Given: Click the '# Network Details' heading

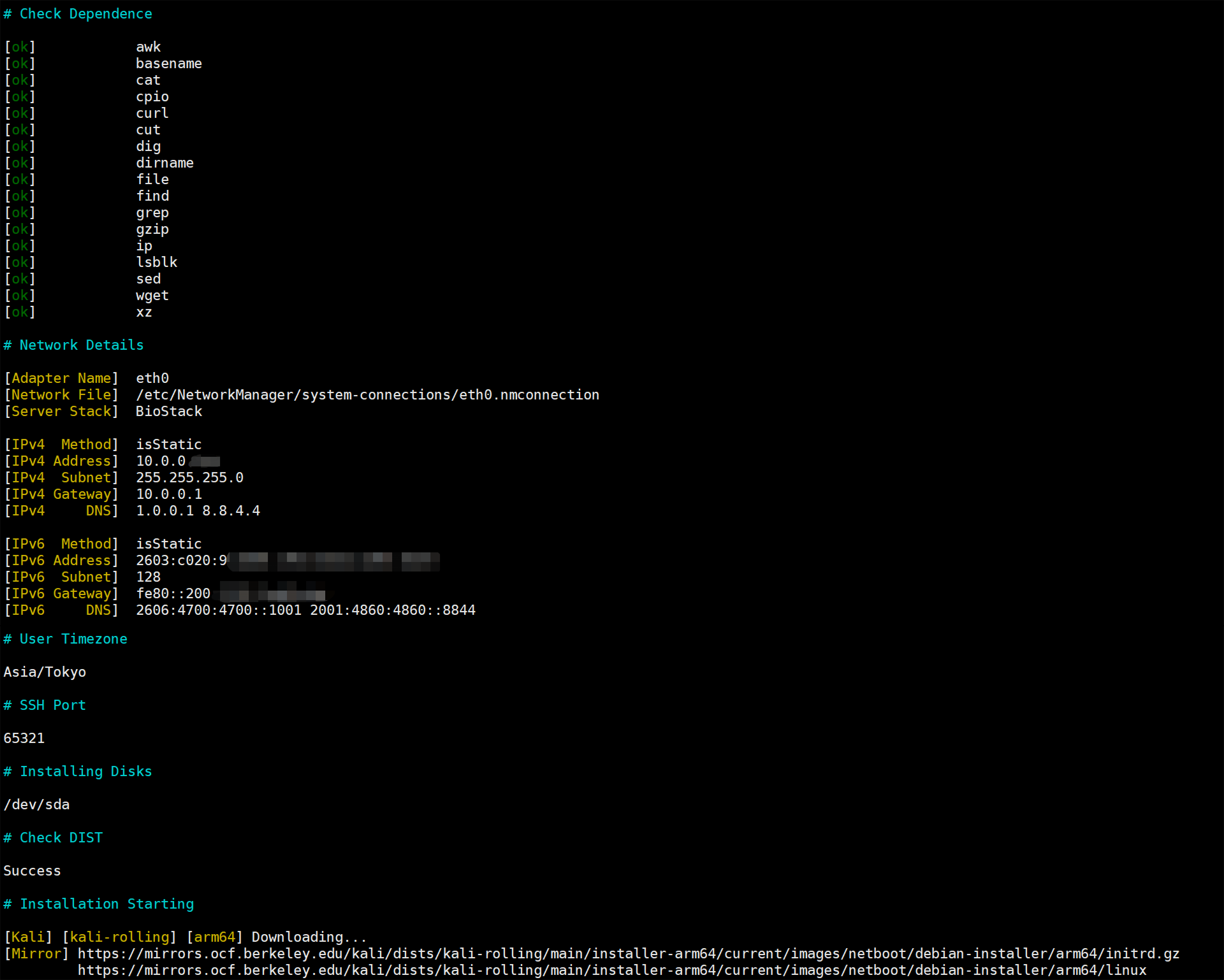Looking at the screenshot, I should pyautogui.click(x=73, y=345).
